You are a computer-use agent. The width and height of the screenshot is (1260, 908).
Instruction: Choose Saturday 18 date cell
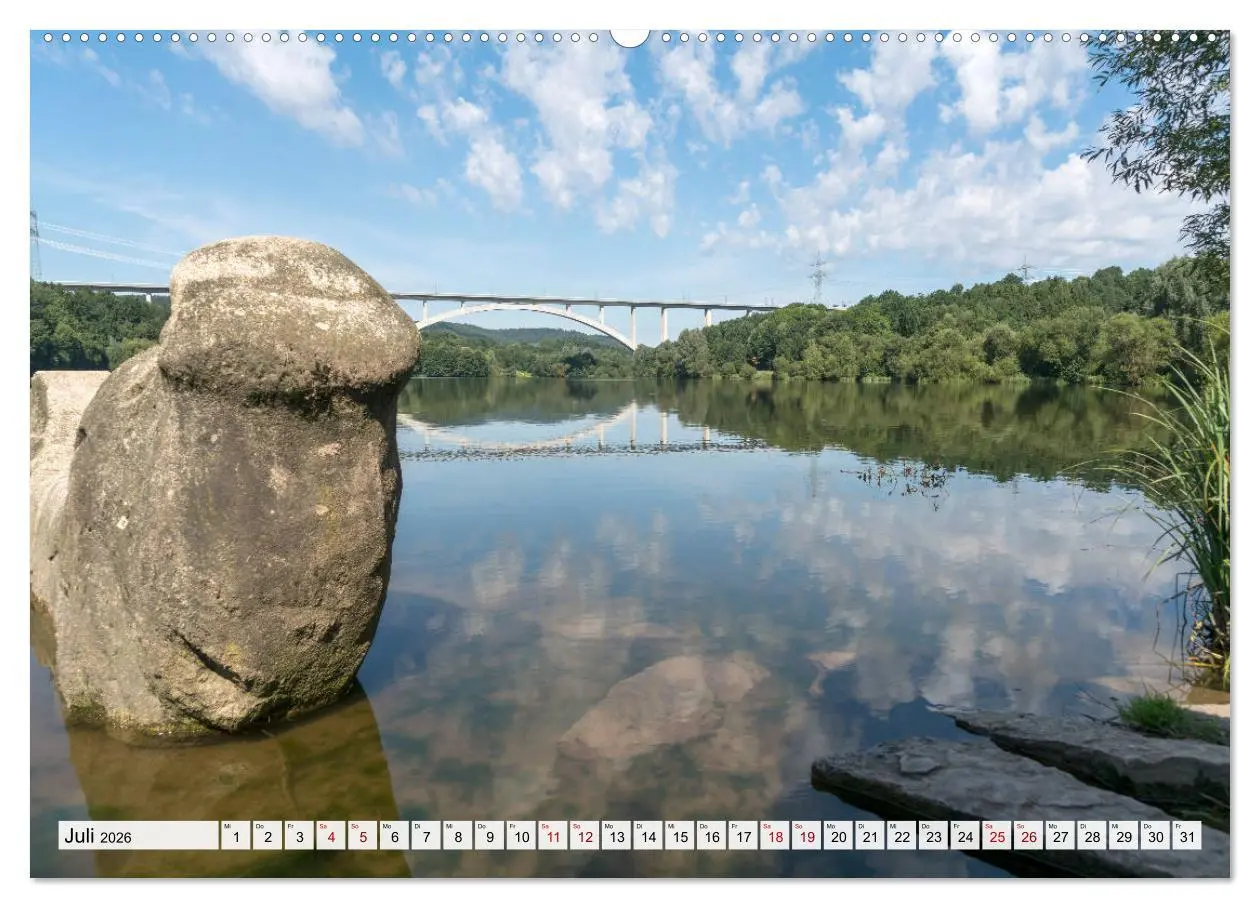[x=774, y=836]
